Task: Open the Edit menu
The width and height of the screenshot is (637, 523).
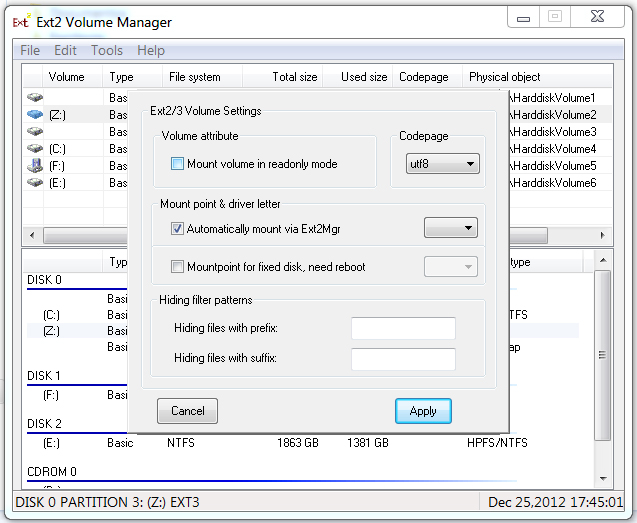Action: [65, 50]
